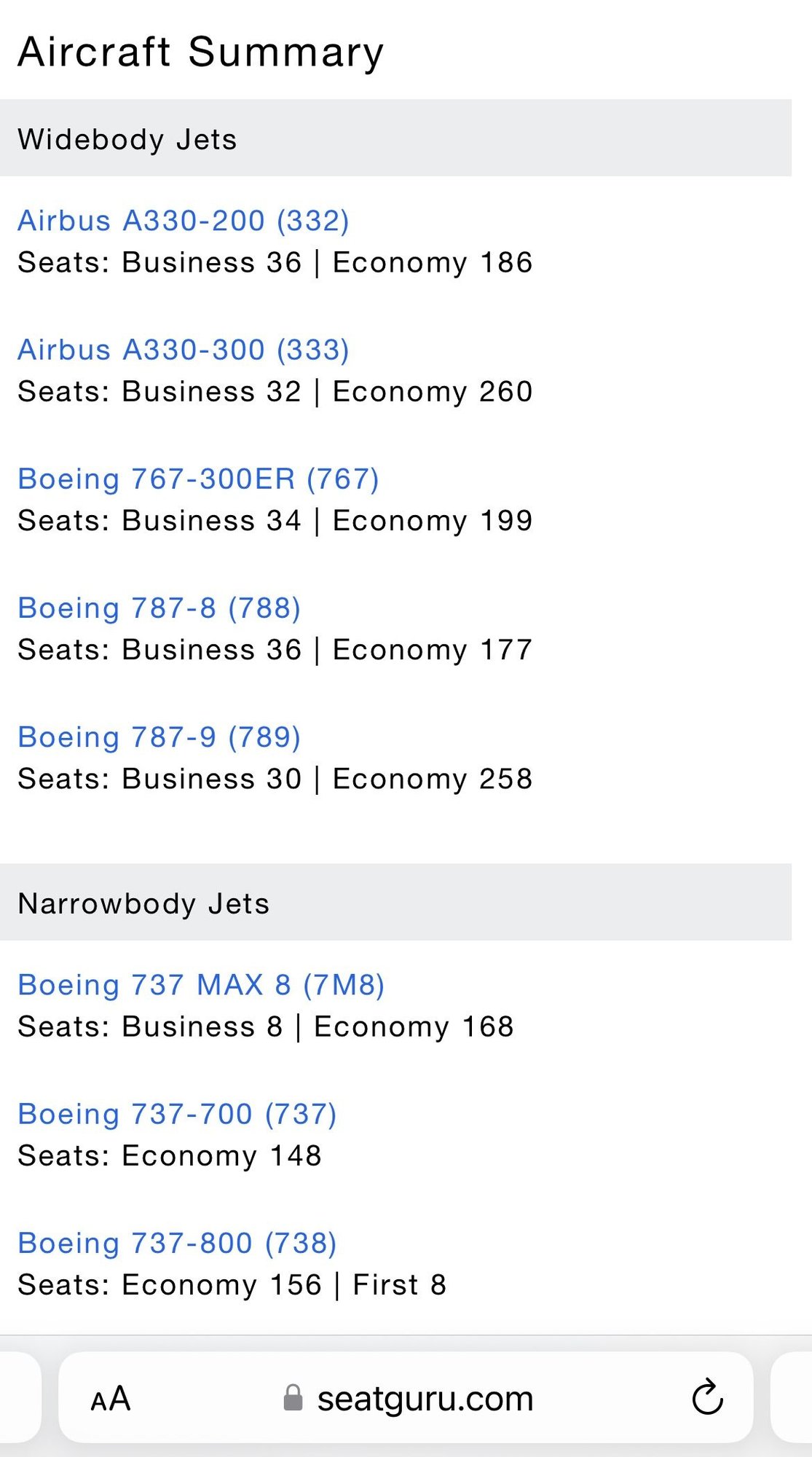Click the Widebody Jets section header

point(127,139)
